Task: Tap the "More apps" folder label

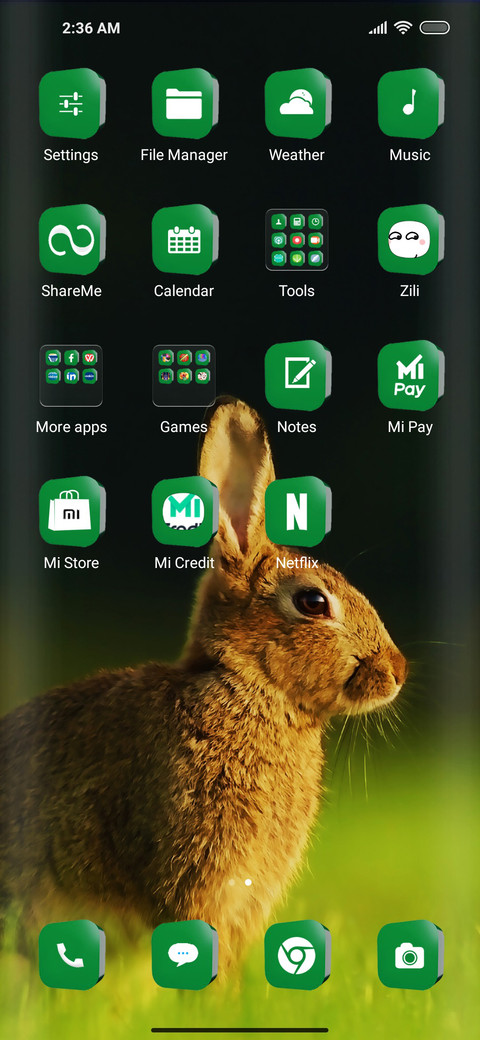Action: coord(71,427)
